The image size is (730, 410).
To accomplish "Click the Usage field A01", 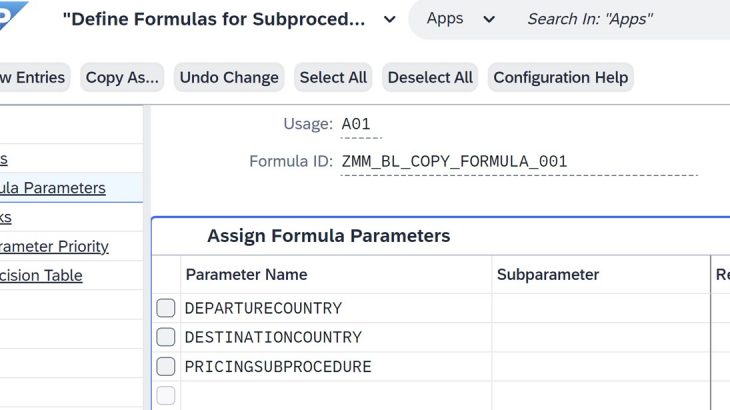I will point(356,124).
